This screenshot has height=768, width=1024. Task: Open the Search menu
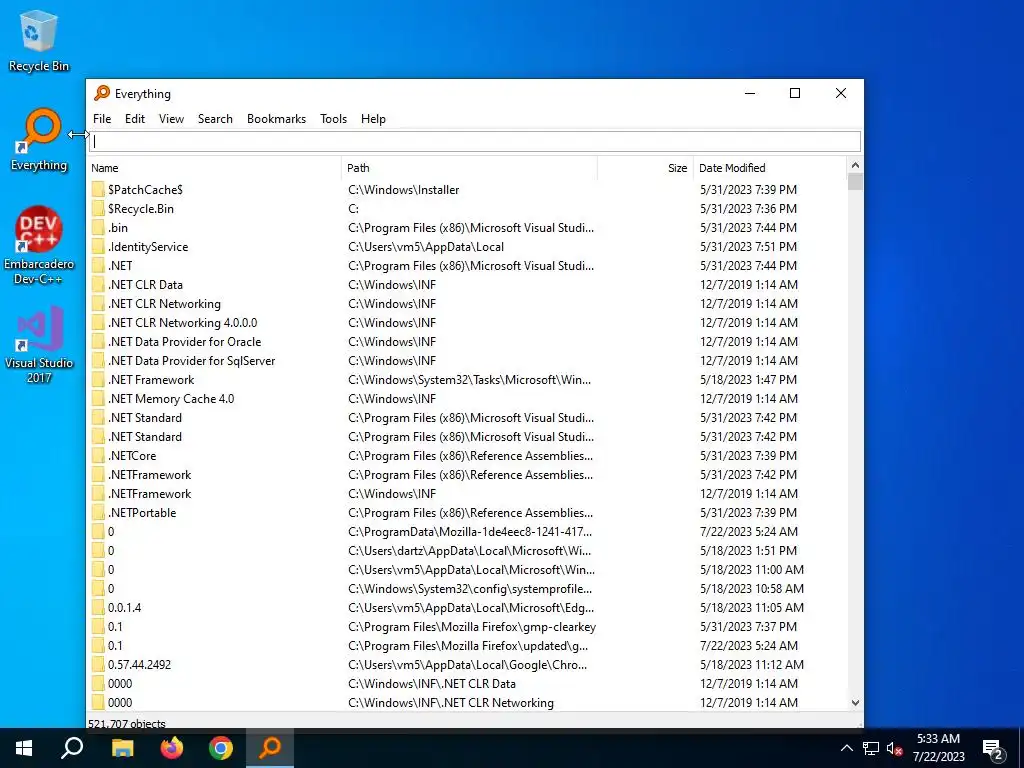click(215, 119)
